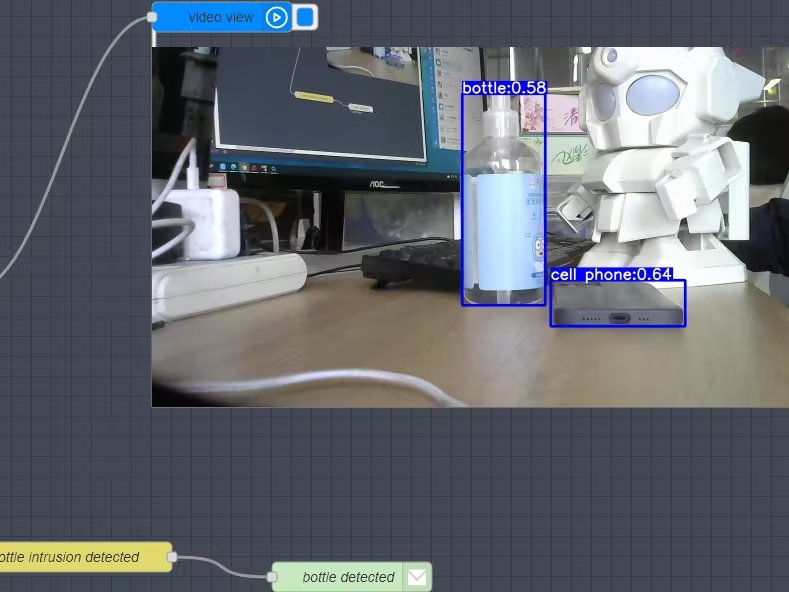Click the play icon on video view node
This screenshot has width=789, height=592.
tap(277, 17)
